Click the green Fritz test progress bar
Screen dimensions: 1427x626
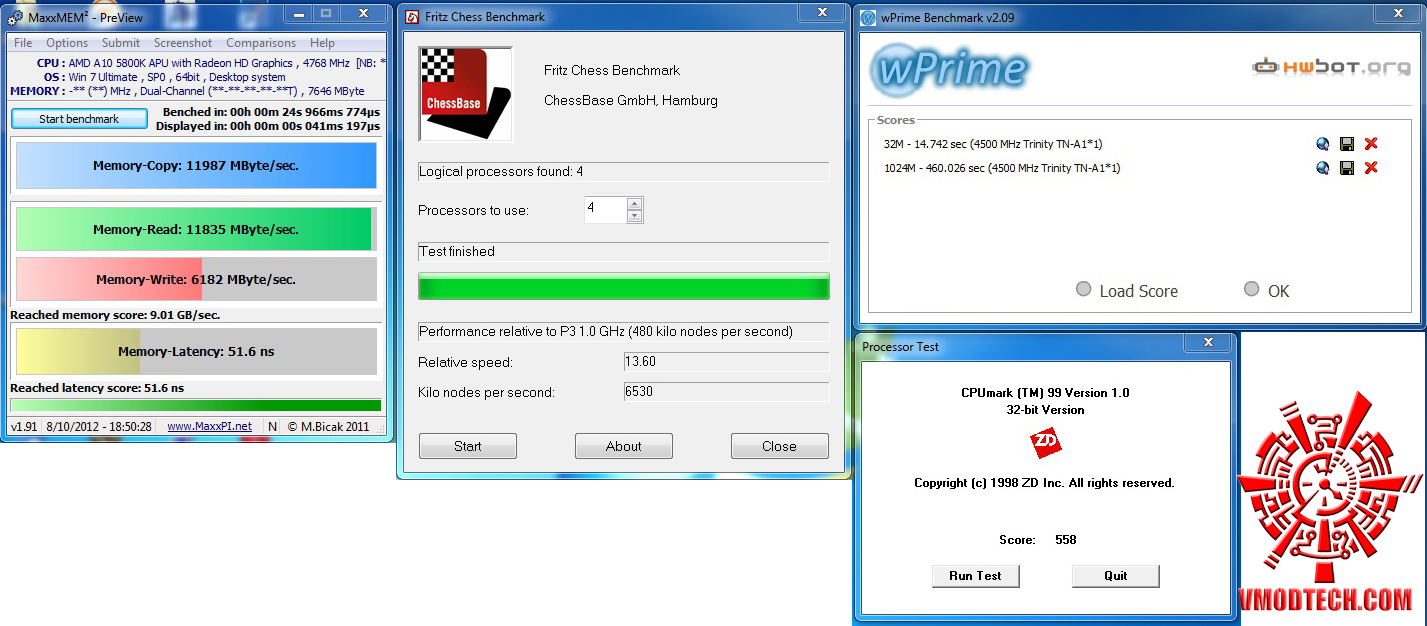point(624,286)
